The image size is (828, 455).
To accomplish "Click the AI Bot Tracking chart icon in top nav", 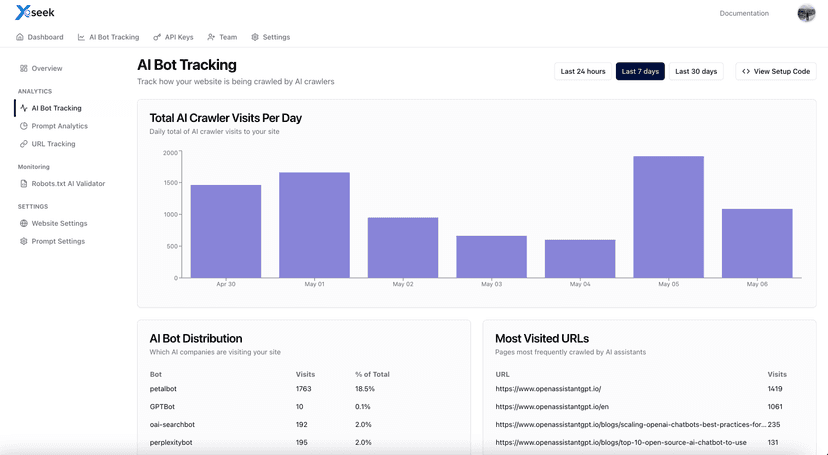I will (x=81, y=37).
